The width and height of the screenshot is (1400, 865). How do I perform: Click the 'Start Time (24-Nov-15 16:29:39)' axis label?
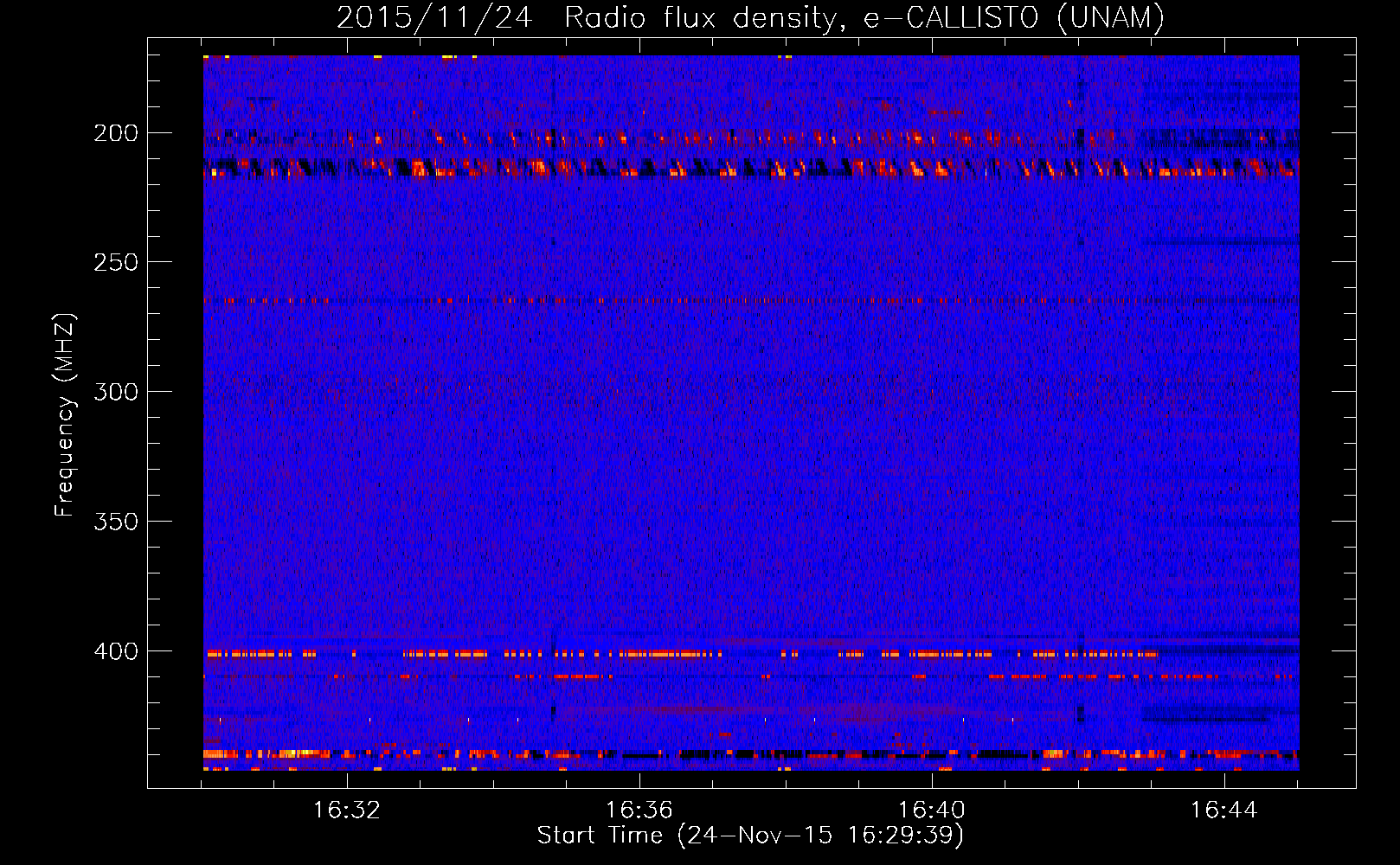(x=750, y=836)
